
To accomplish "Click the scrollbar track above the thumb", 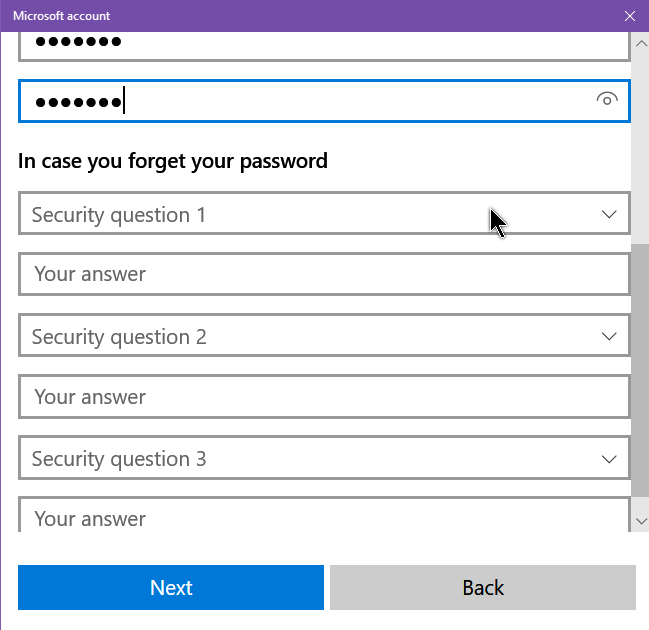I will [x=641, y=149].
